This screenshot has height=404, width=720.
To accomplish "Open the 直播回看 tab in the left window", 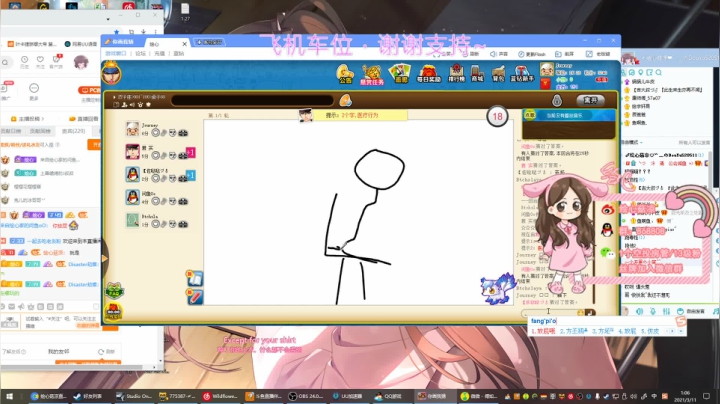I will 84,118.
